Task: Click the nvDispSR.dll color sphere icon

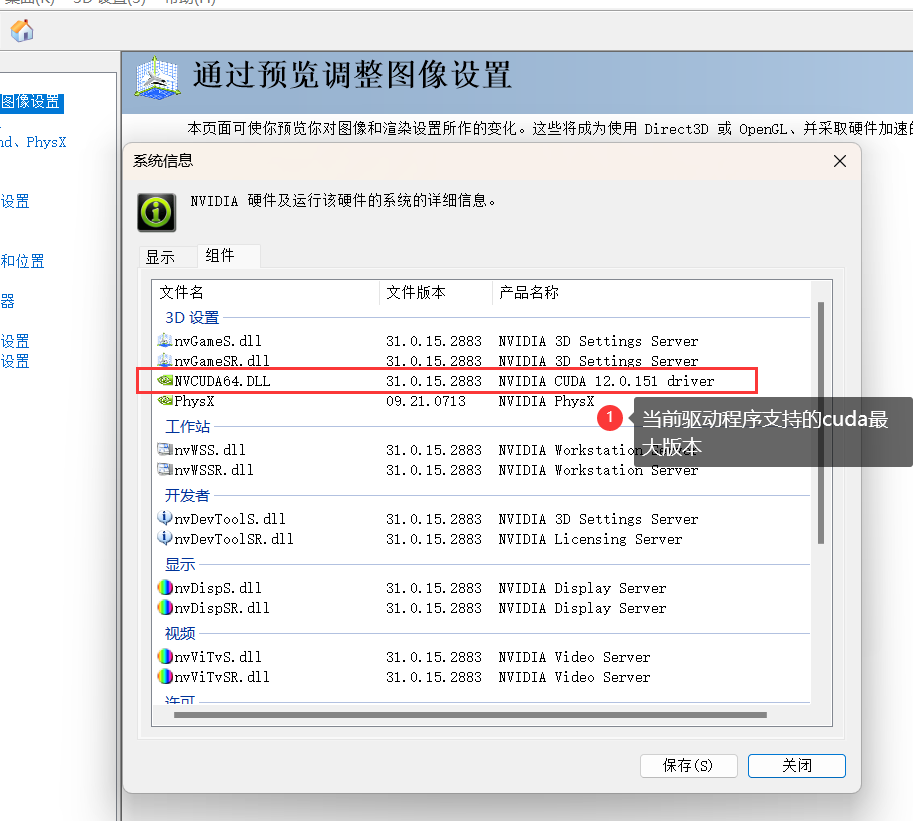Action: (x=165, y=607)
